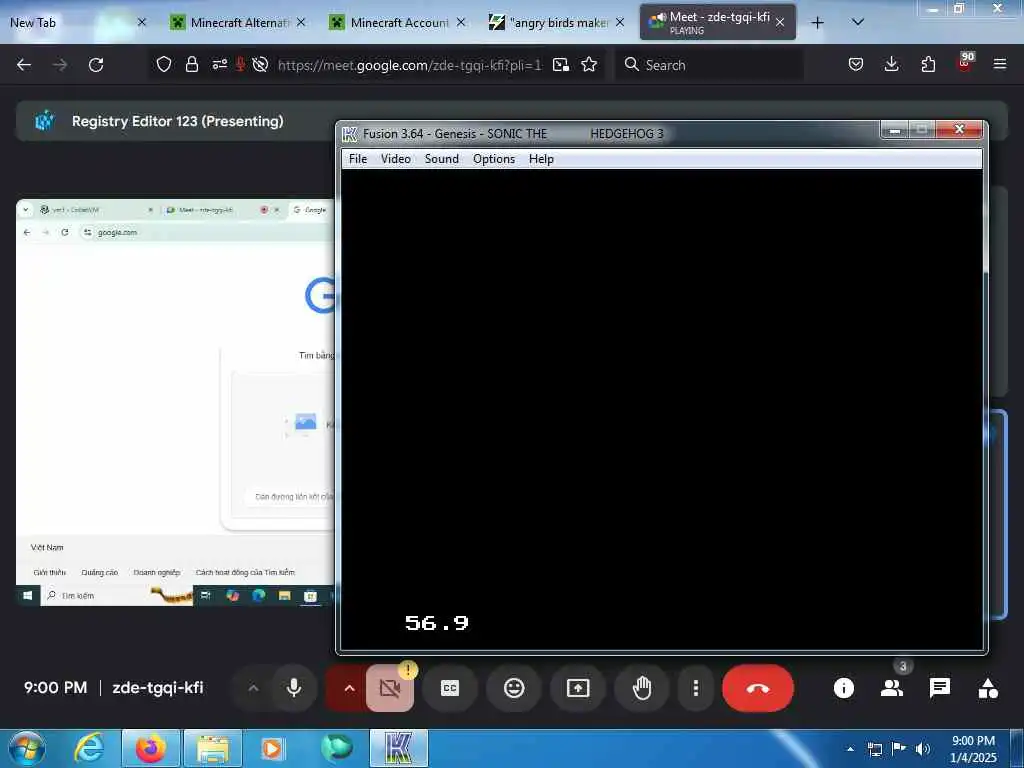Open the Help menu in Fusion
The height and width of the screenshot is (768, 1024).
pyautogui.click(x=541, y=159)
